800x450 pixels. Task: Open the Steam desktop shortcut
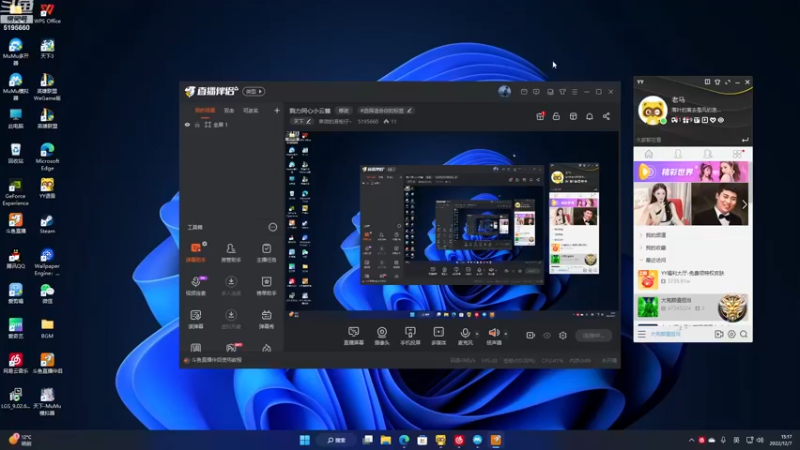tap(47, 224)
